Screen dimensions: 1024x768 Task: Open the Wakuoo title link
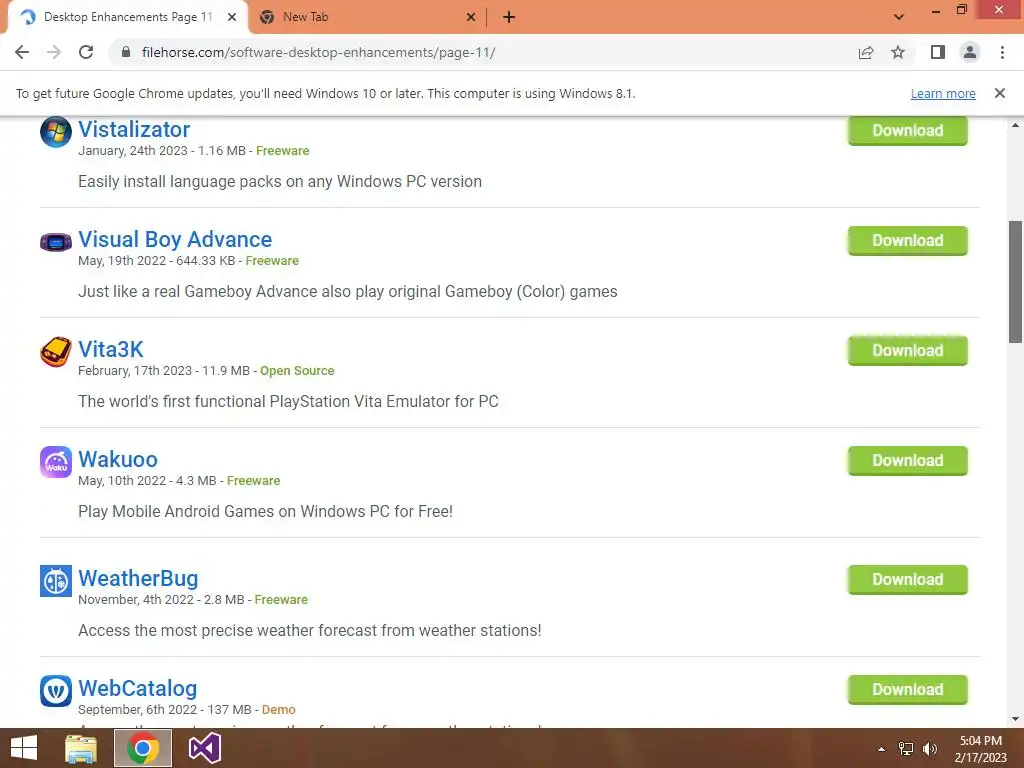click(x=118, y=460)
